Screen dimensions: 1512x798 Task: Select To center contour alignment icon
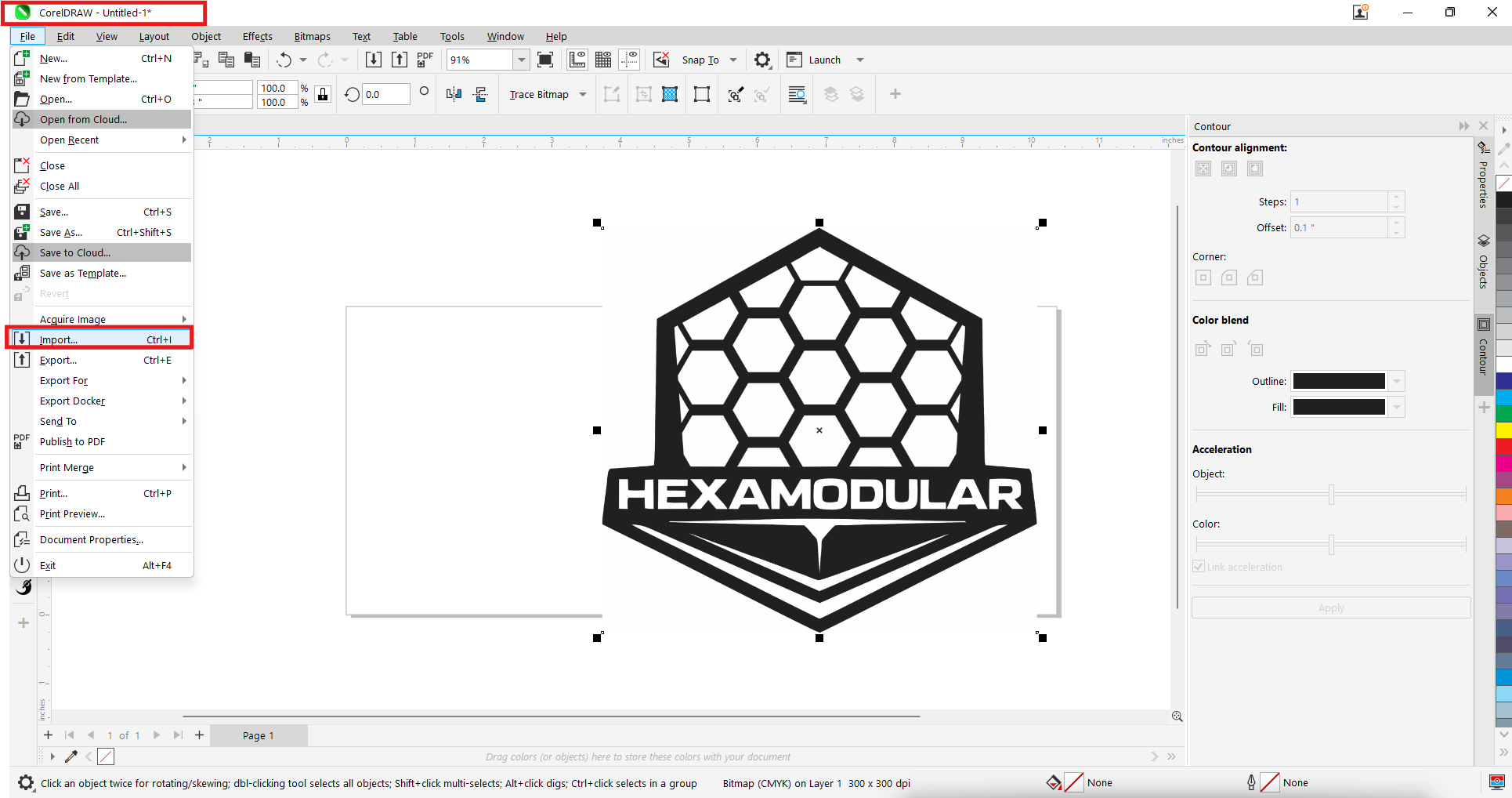pos(1203,169)
